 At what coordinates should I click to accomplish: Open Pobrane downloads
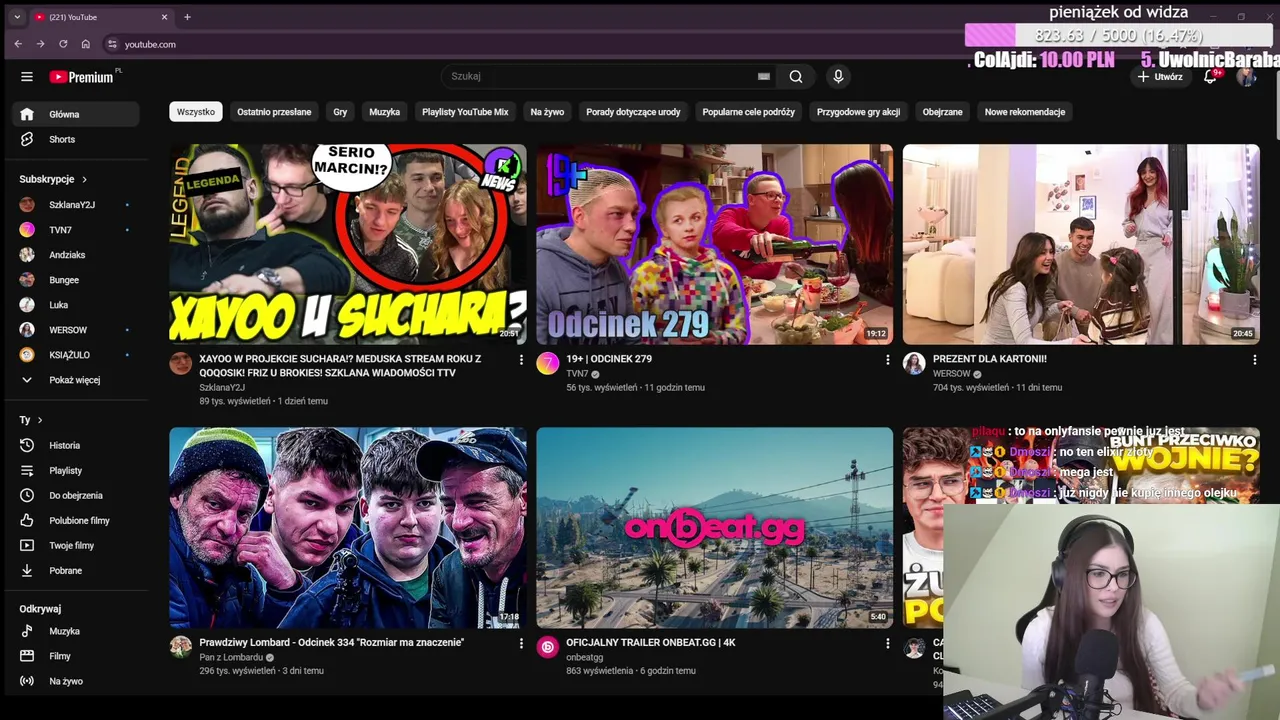click(x=76, y=570)
